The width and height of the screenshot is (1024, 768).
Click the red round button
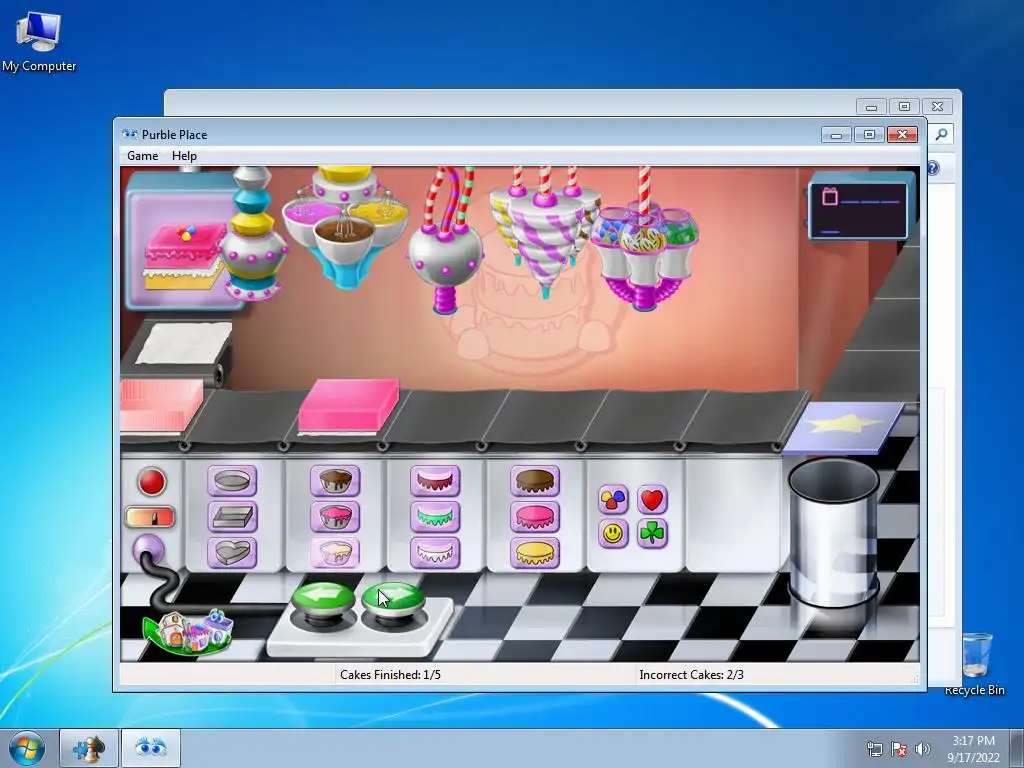(x=152, y=482)
